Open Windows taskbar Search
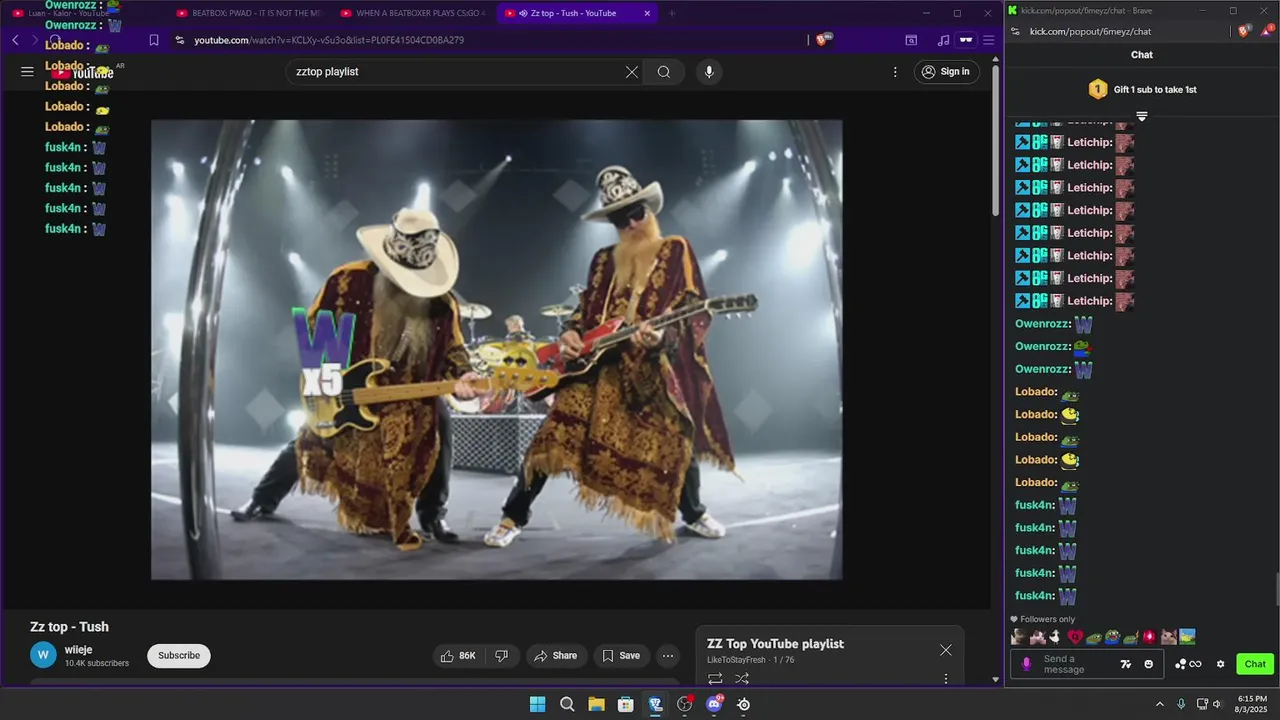Screen dimensions: 1280x720 [567, 704]
